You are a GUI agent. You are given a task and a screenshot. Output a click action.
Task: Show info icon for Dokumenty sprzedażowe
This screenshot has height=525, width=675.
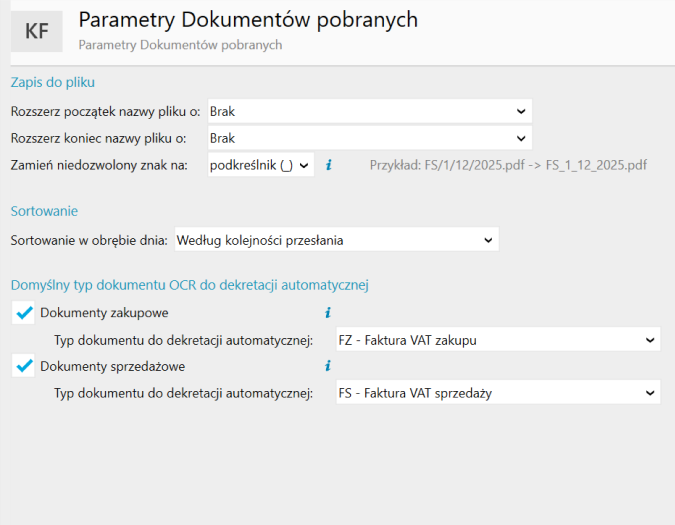click(328, 366)
